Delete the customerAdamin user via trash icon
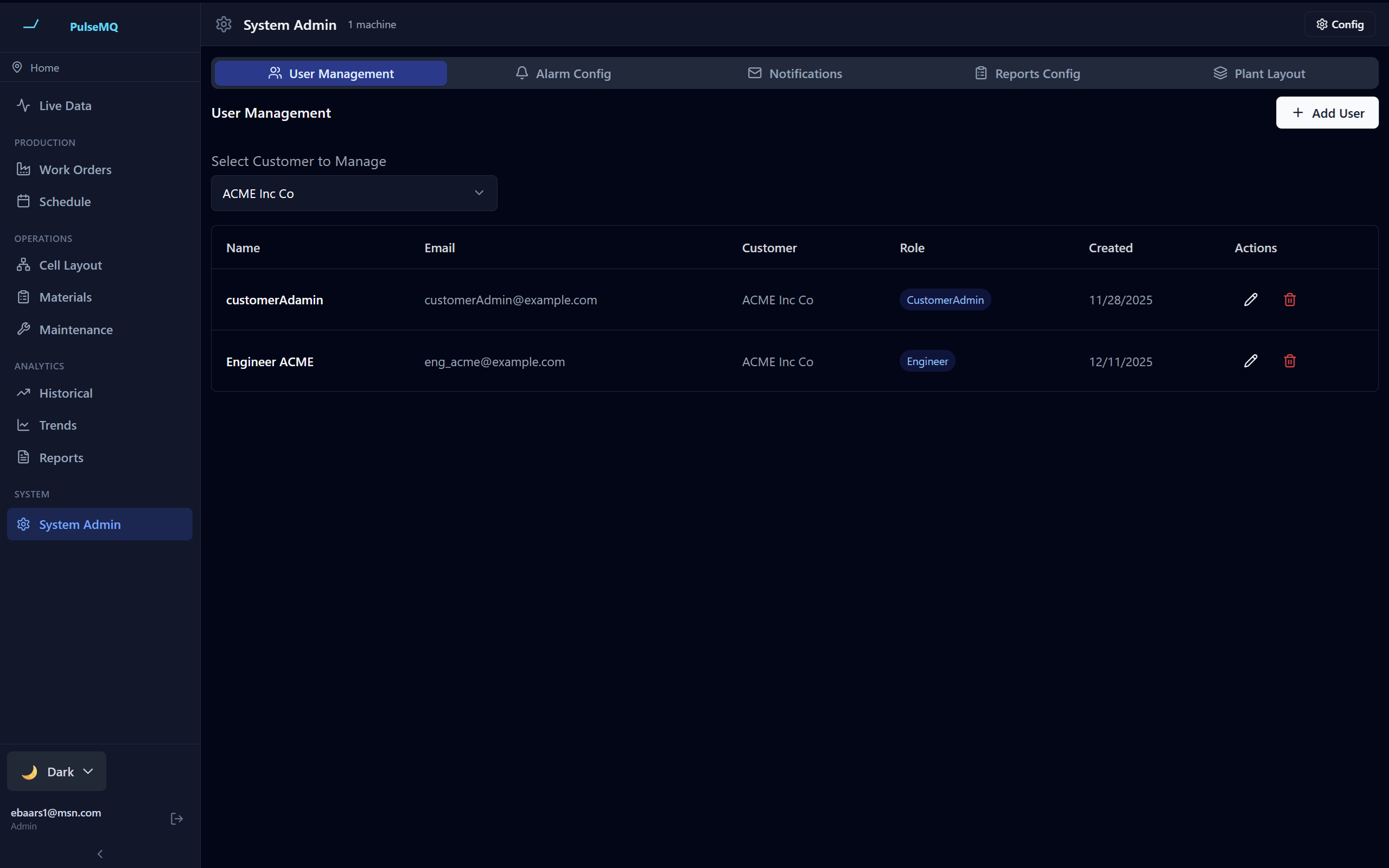The width and height of the screenshot is (1389, 868). coord(1290,299)
